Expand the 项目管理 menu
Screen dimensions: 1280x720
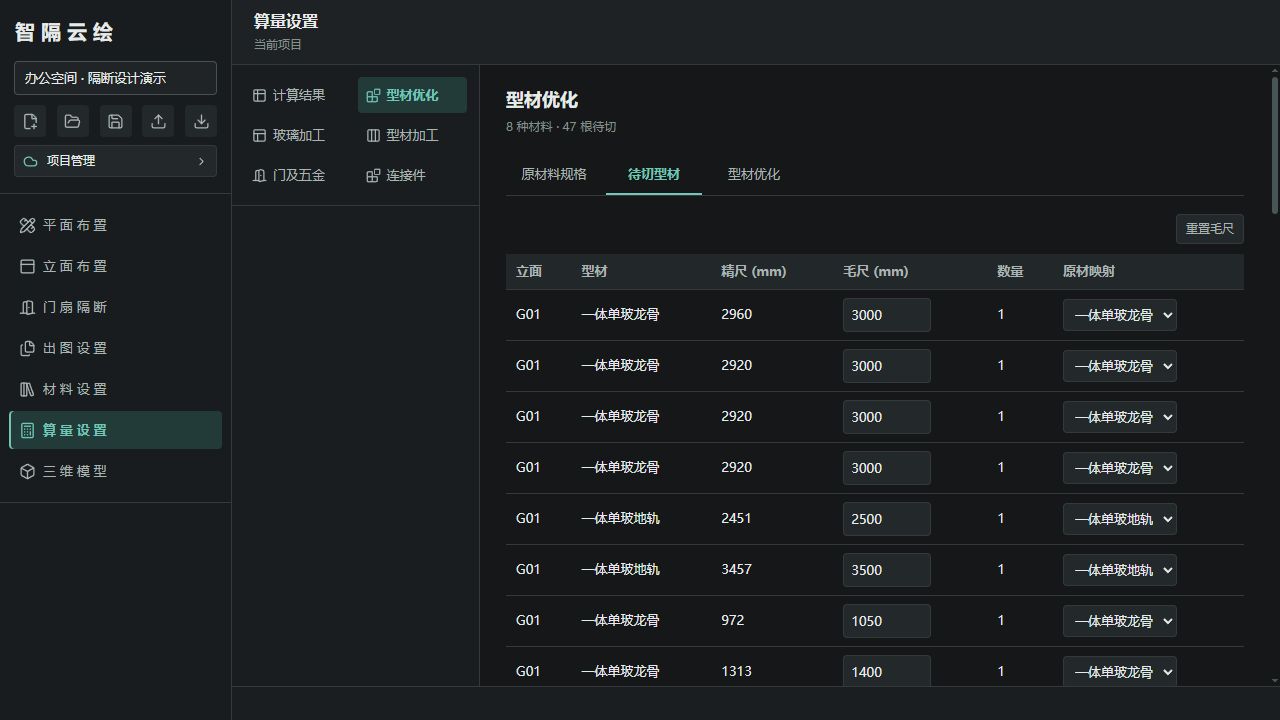click(x=115, y=161)
